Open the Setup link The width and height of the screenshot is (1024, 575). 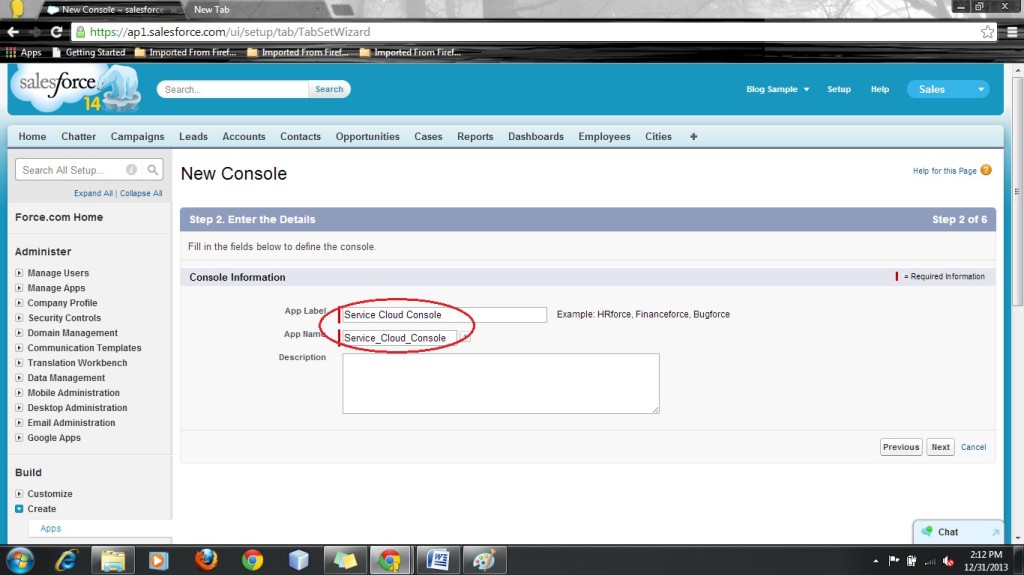coord(839,90)
